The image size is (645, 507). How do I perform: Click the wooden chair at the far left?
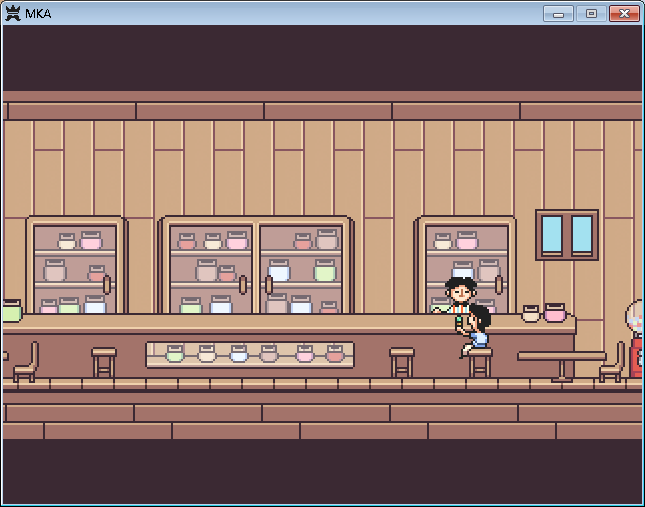pyautogui.click(x=26, y=362)
